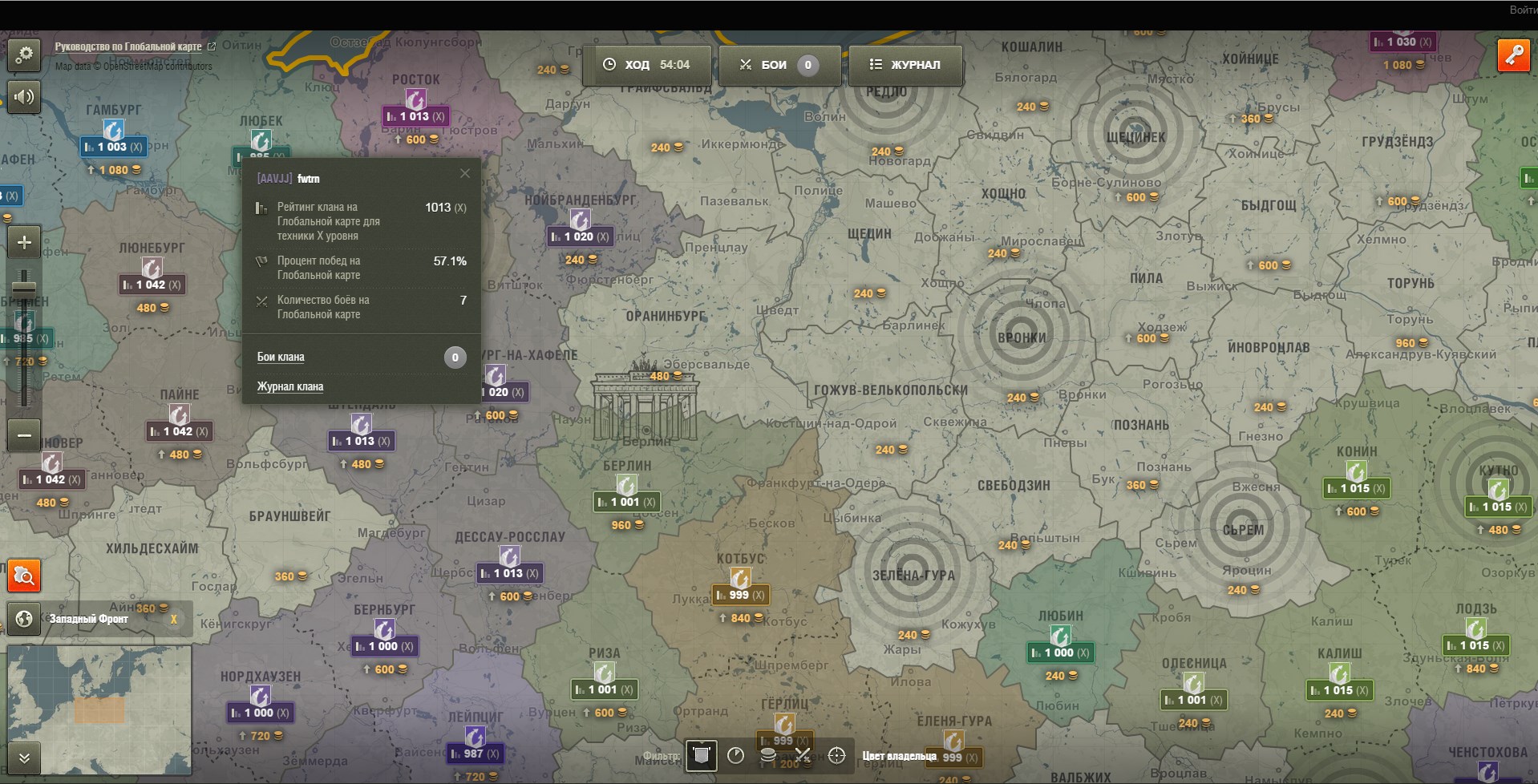Select the crosshair landing zone filter

coord(836,755)
